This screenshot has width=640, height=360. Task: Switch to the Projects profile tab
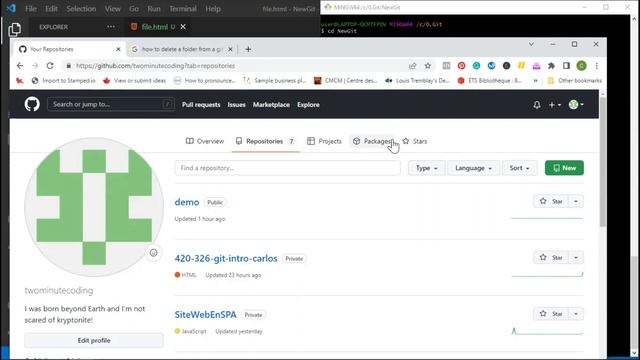tap(324, 141)
